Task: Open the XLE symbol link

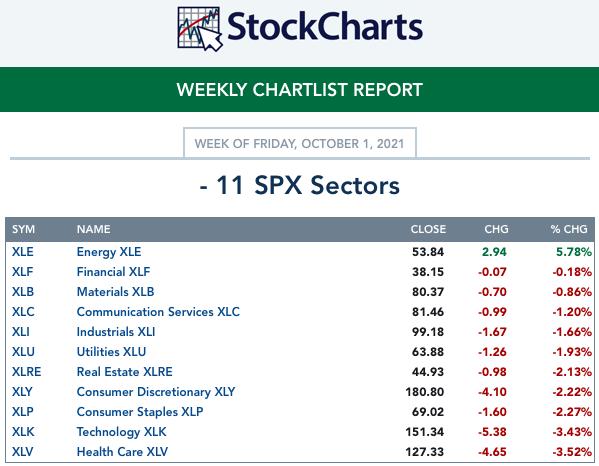Action: tap(23, 252)
